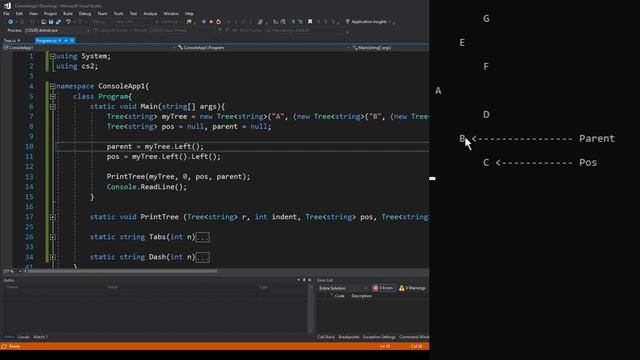Toggle the 0 Errors filter button
This screenshot has width=640, height=360.
coord(383,288)
